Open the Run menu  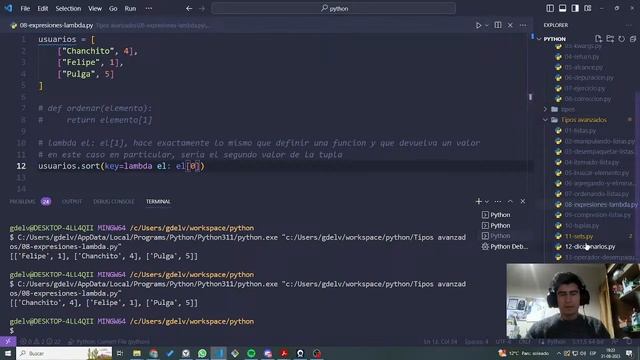(x=130, y=8)
